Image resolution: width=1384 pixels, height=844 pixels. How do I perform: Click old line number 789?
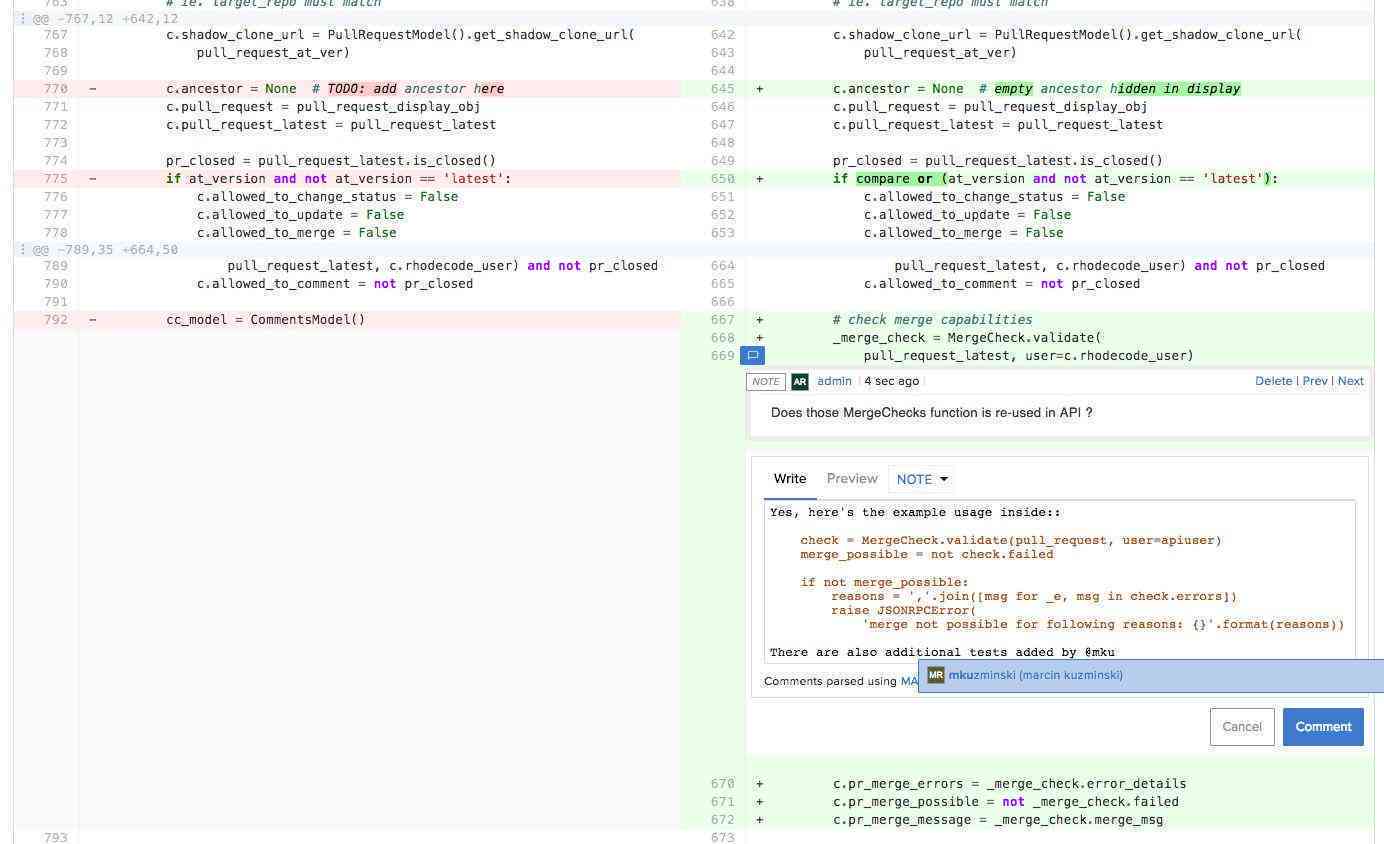coord(56,266)
